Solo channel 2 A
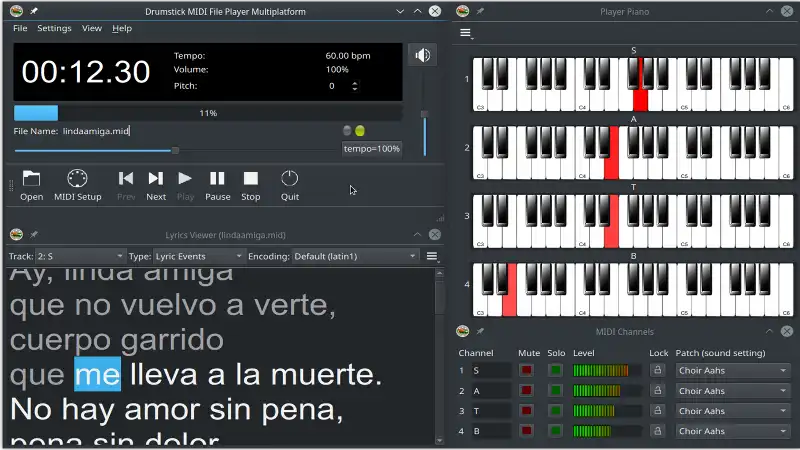 click(556, 390)
